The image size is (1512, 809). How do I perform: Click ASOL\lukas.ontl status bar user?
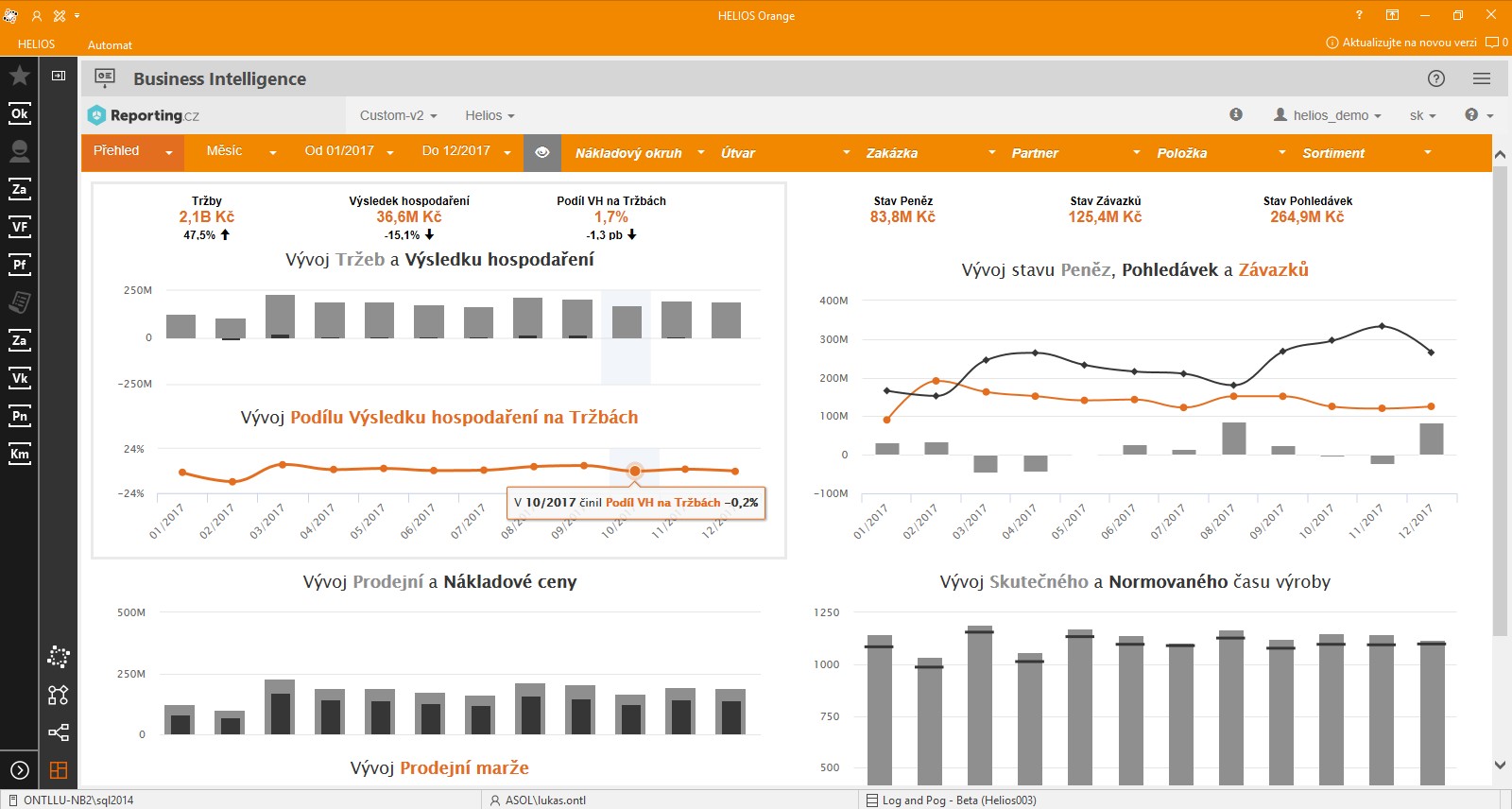539,800
